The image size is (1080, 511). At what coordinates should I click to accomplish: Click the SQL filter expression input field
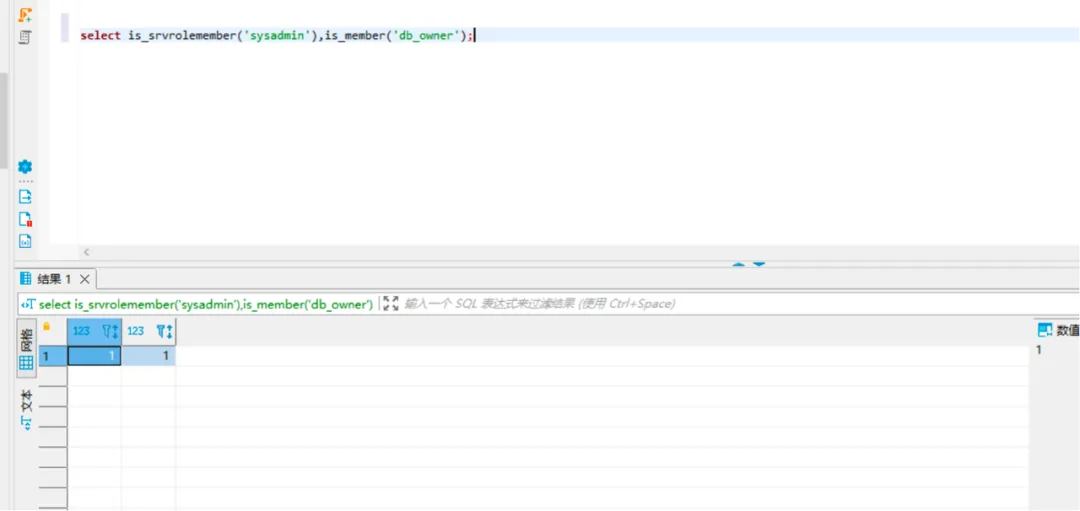point(600,303)
